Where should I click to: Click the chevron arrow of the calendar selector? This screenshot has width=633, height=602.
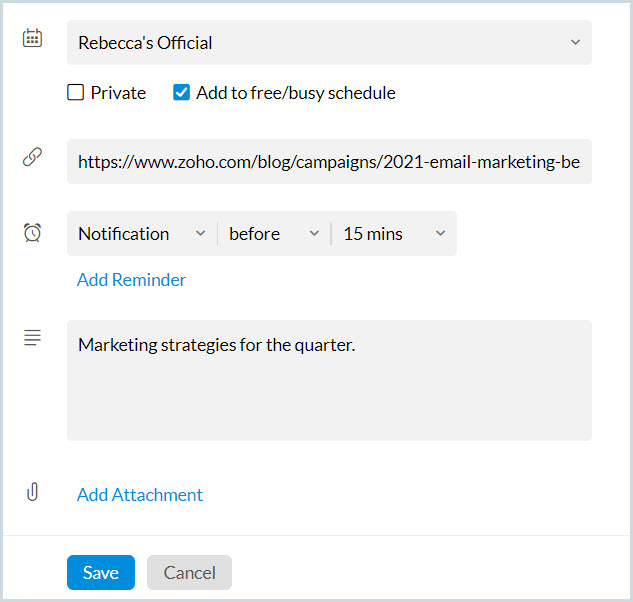click(x=575, y=42)
